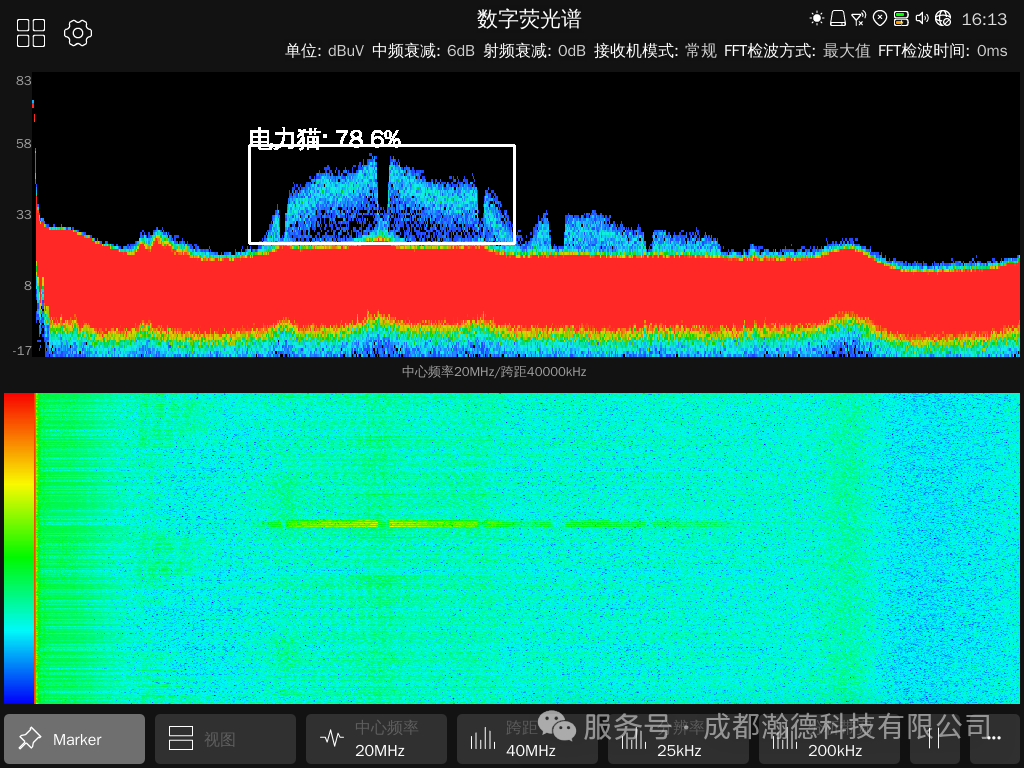Toggle the location pin icon
Viewport: 1024px width, 768px height.
[x=880, y=17]
